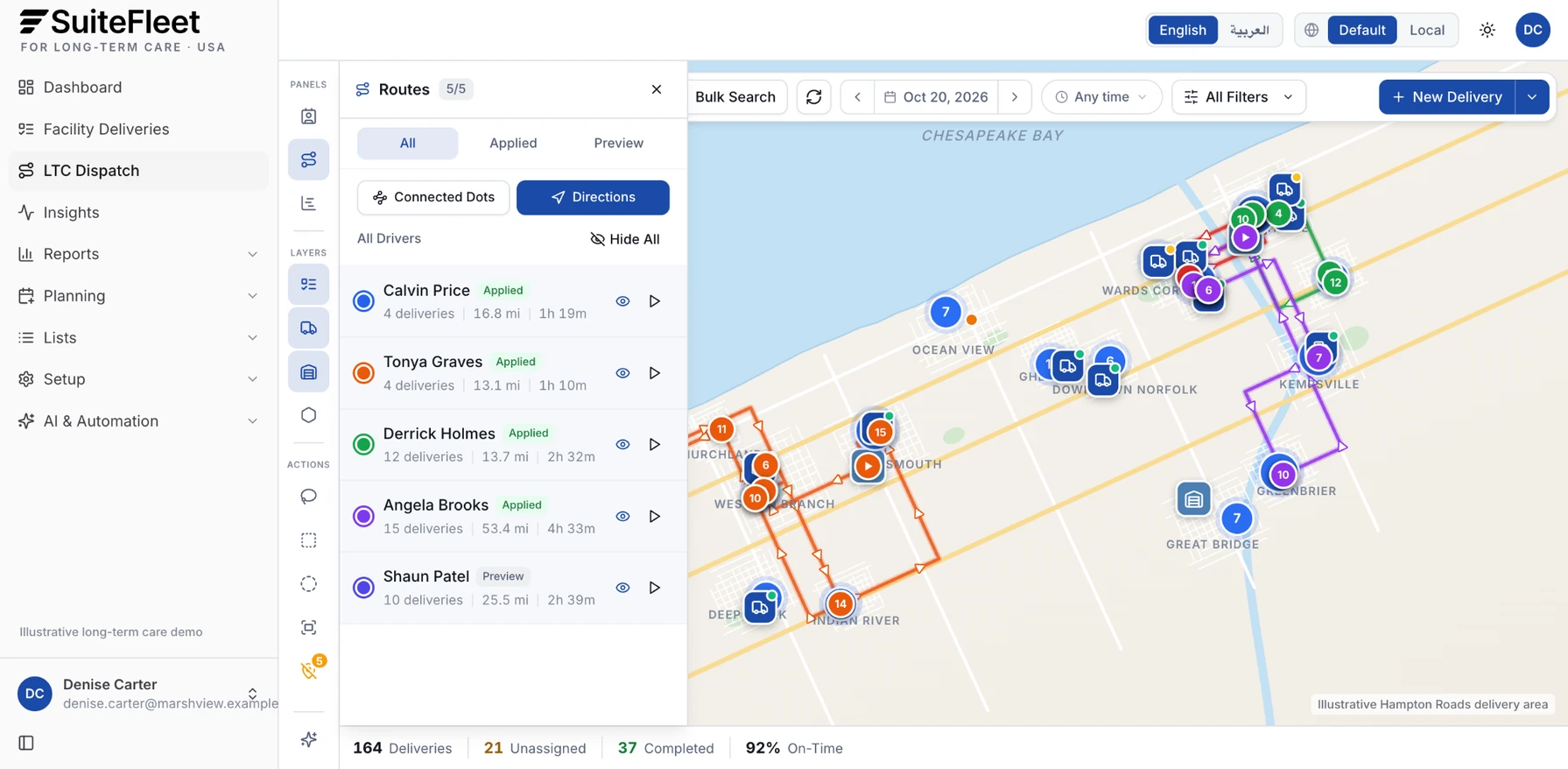
Task: Go to the next date
Action: tap(1015, 97)
